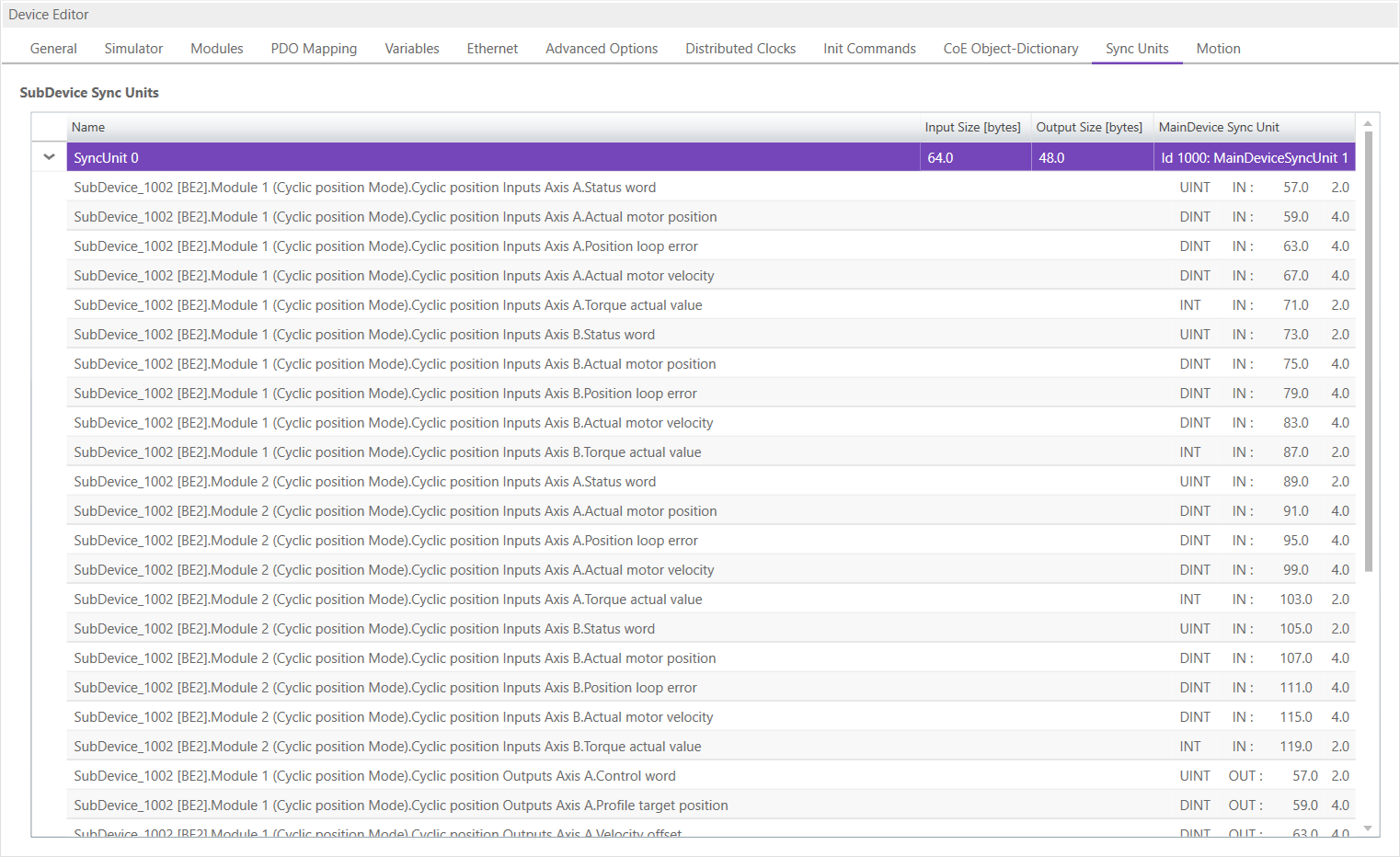This screenshot has height=857, width=1400.
Task: Switch to the PDO Mapping tab
Action: [314, 49]
